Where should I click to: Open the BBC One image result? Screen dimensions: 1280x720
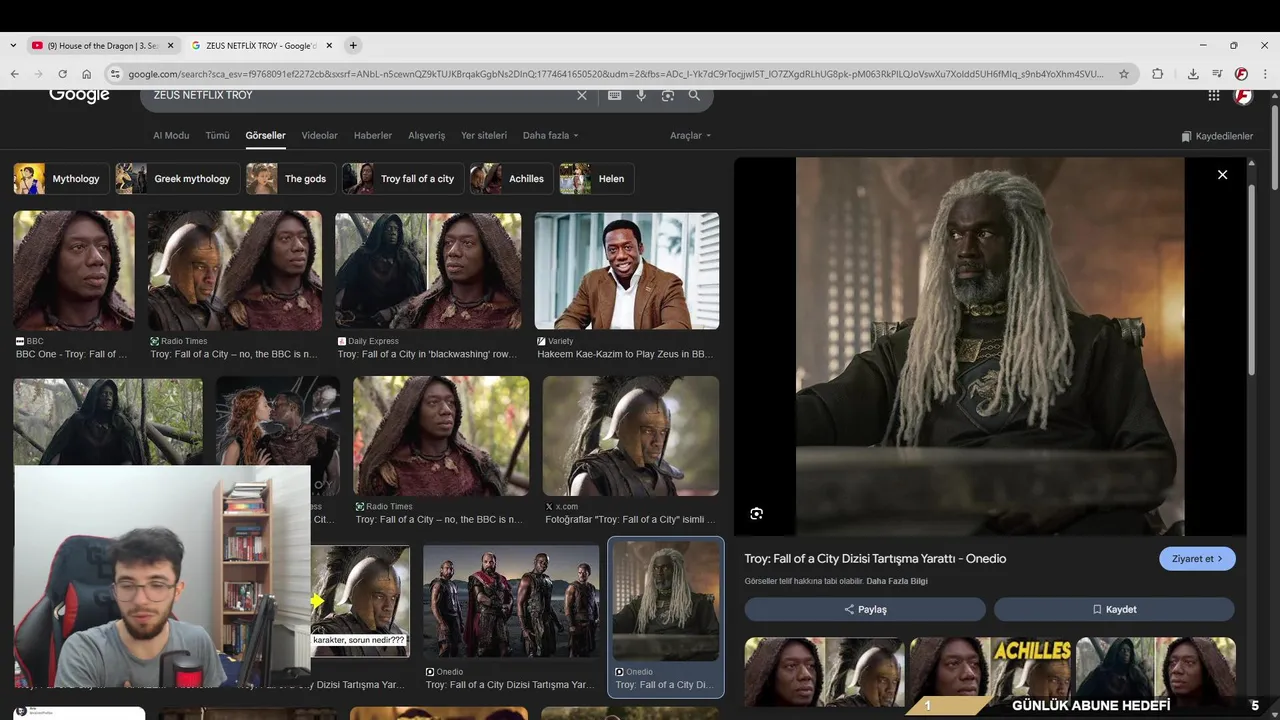click(x=74, y=271)
